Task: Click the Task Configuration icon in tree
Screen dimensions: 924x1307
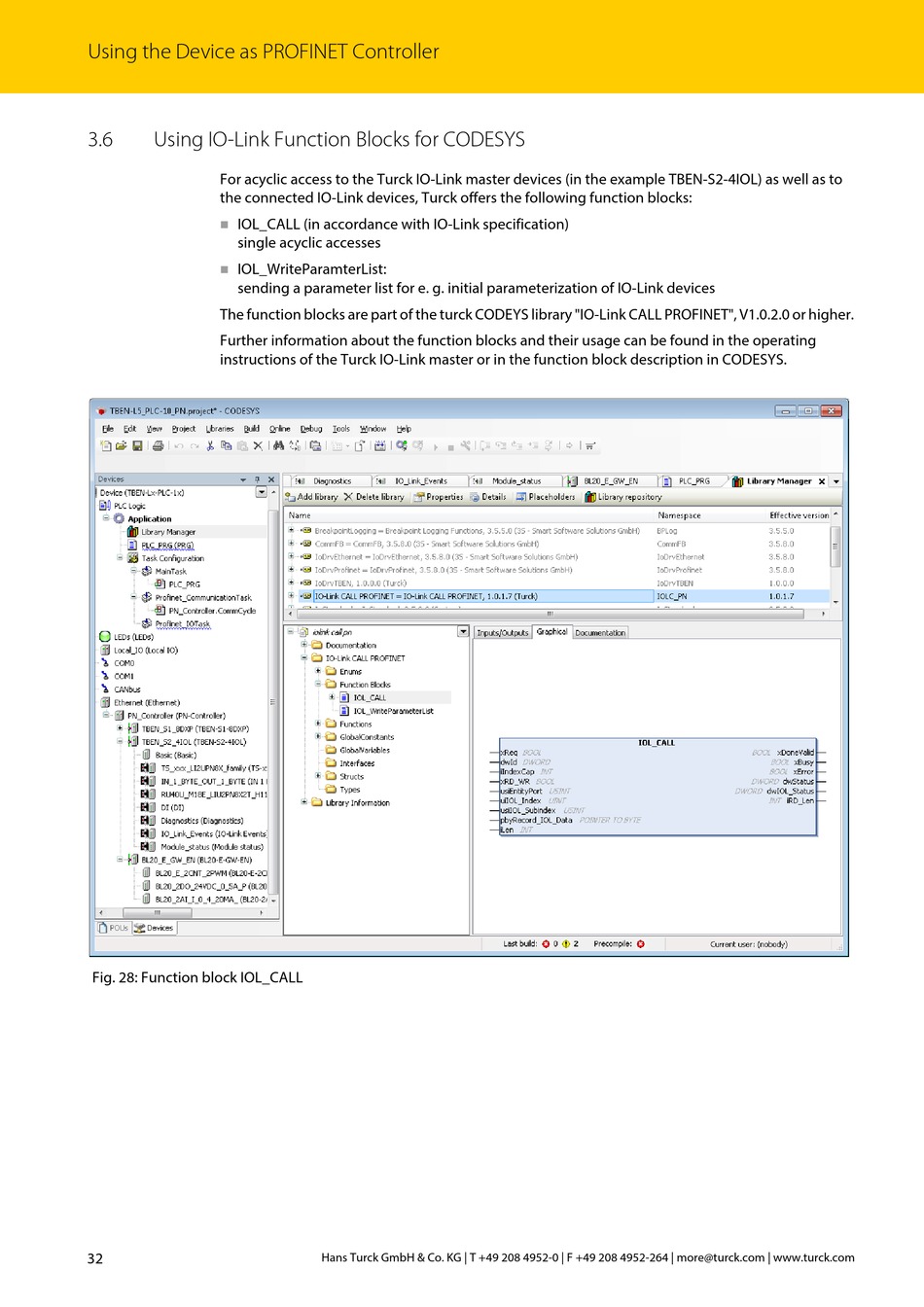Action: 133,558
